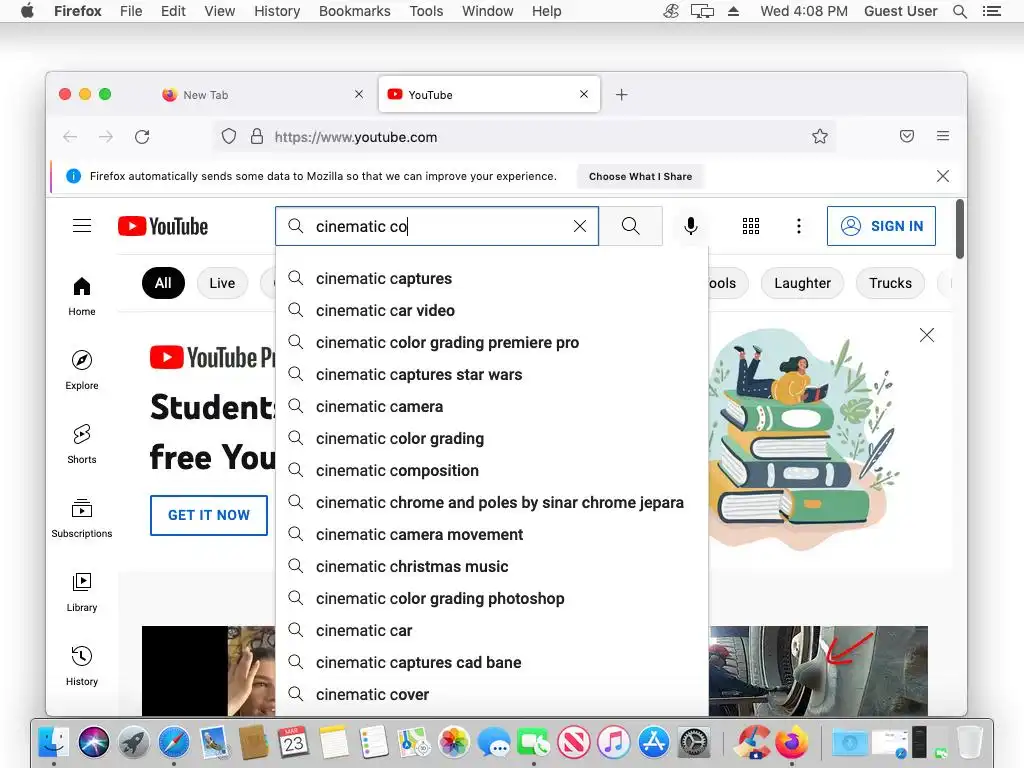Close the YouTube tab
This screenshot has height=768, width=1024.
point(584,94)
